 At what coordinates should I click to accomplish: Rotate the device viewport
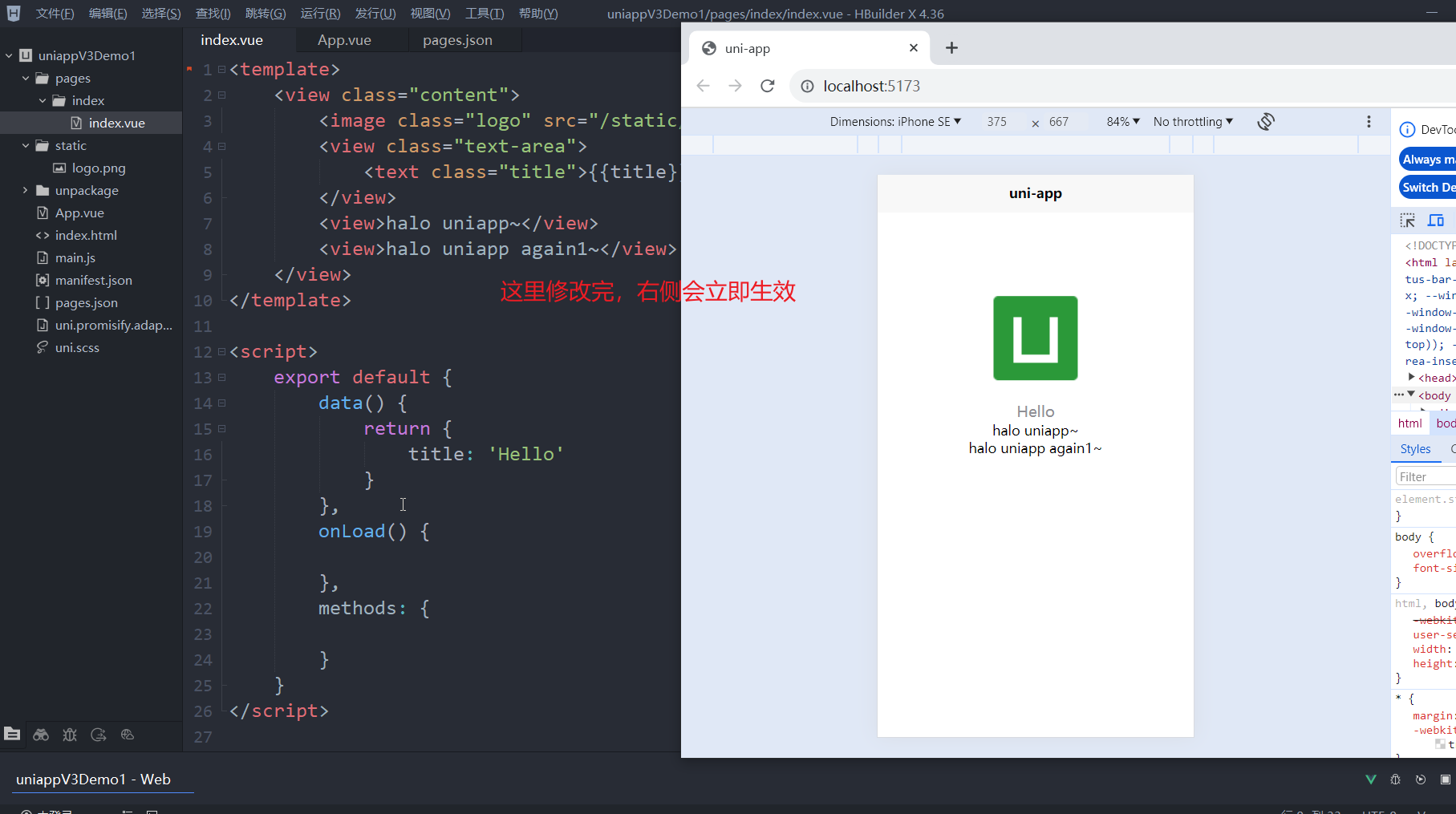[x=1266, y=121]
